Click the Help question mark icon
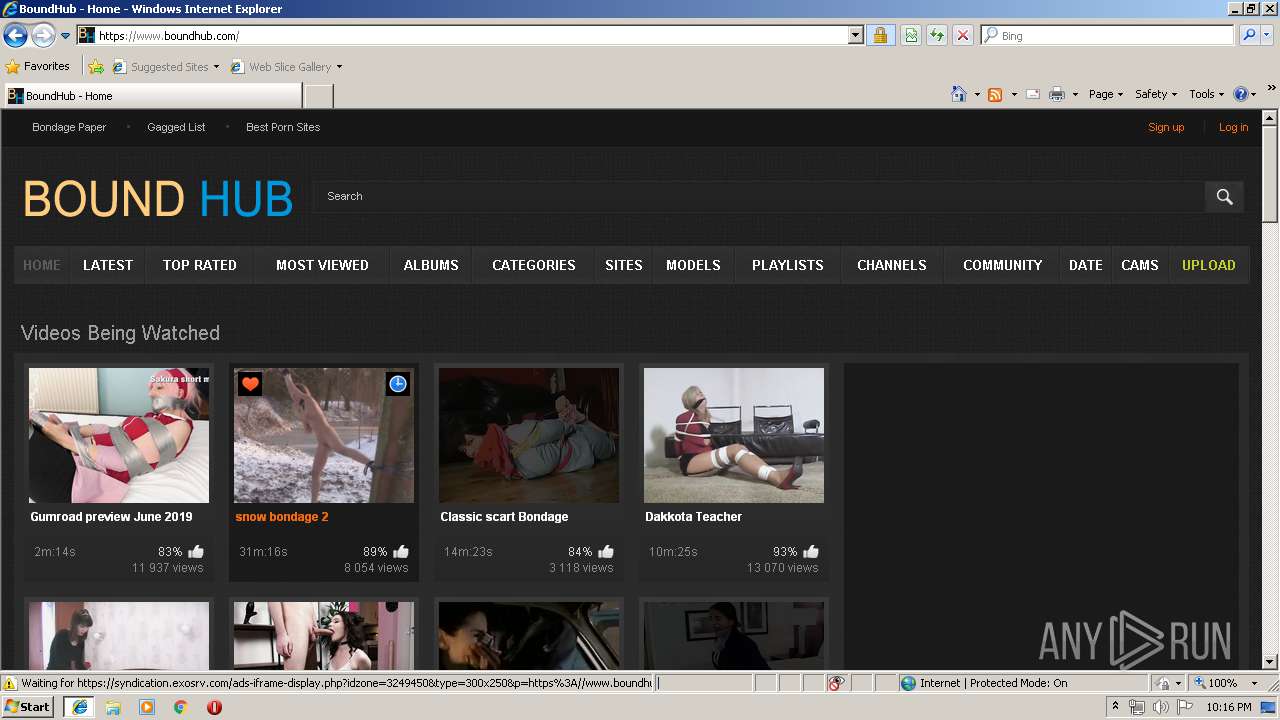 [x=1241, y=94]
